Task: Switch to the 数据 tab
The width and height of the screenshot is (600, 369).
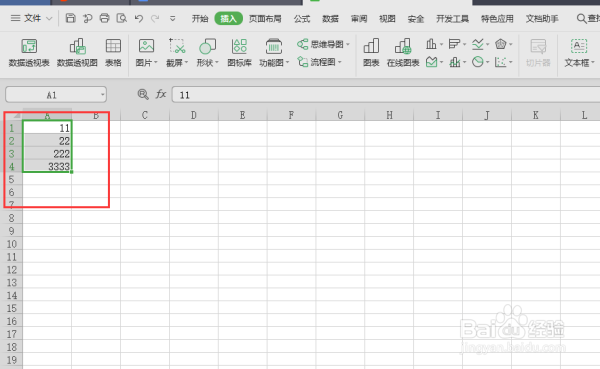Action: pos(330,18)
